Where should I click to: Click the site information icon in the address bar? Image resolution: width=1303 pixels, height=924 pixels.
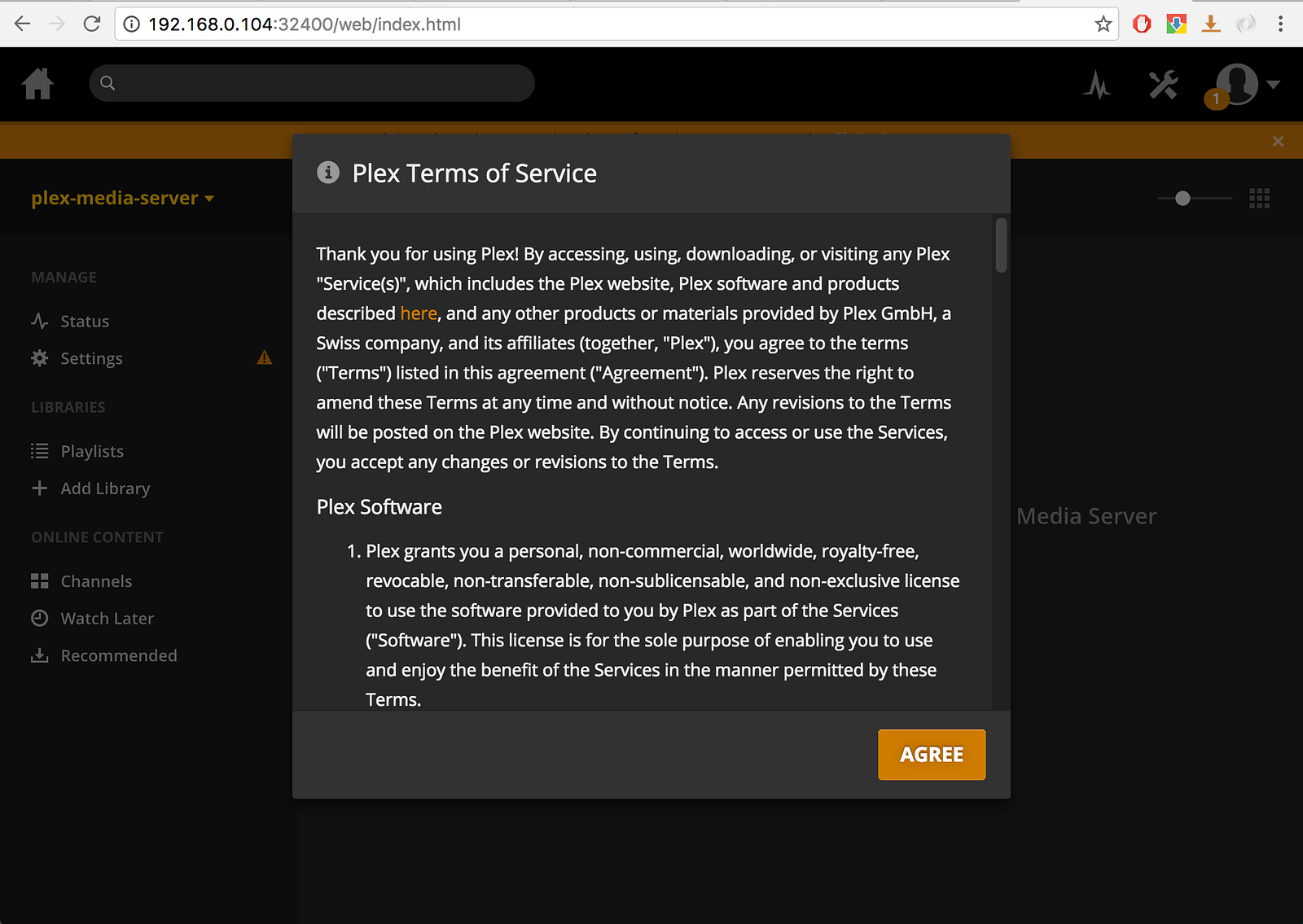point(131,24)
